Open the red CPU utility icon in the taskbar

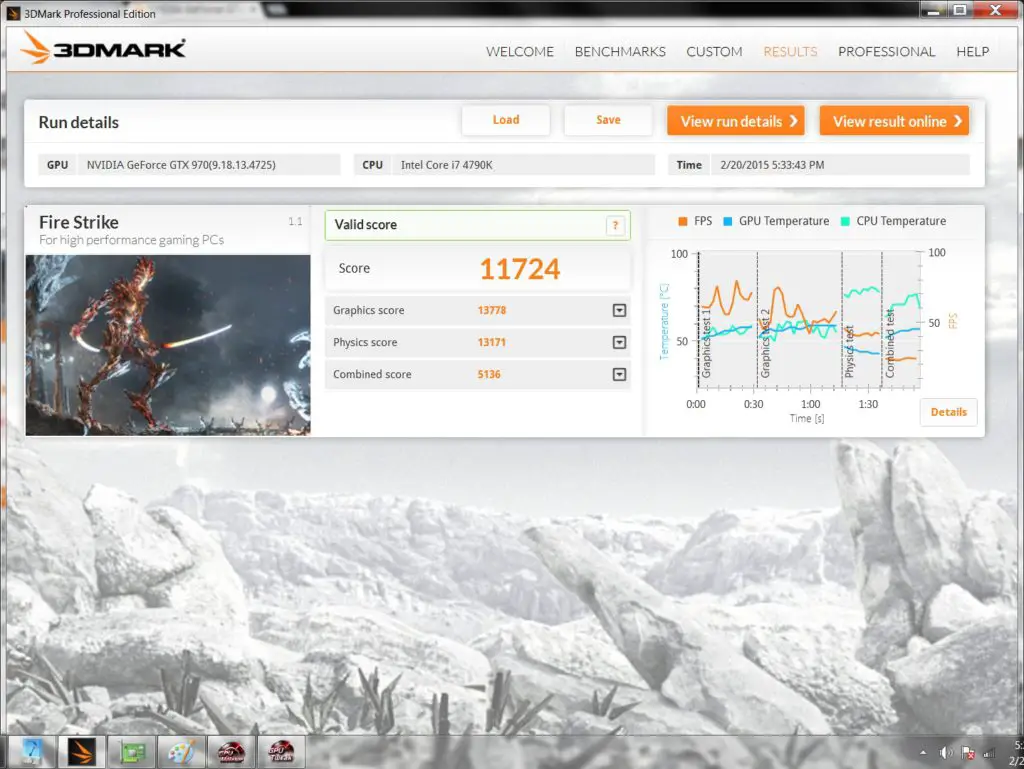pos(231,752)
